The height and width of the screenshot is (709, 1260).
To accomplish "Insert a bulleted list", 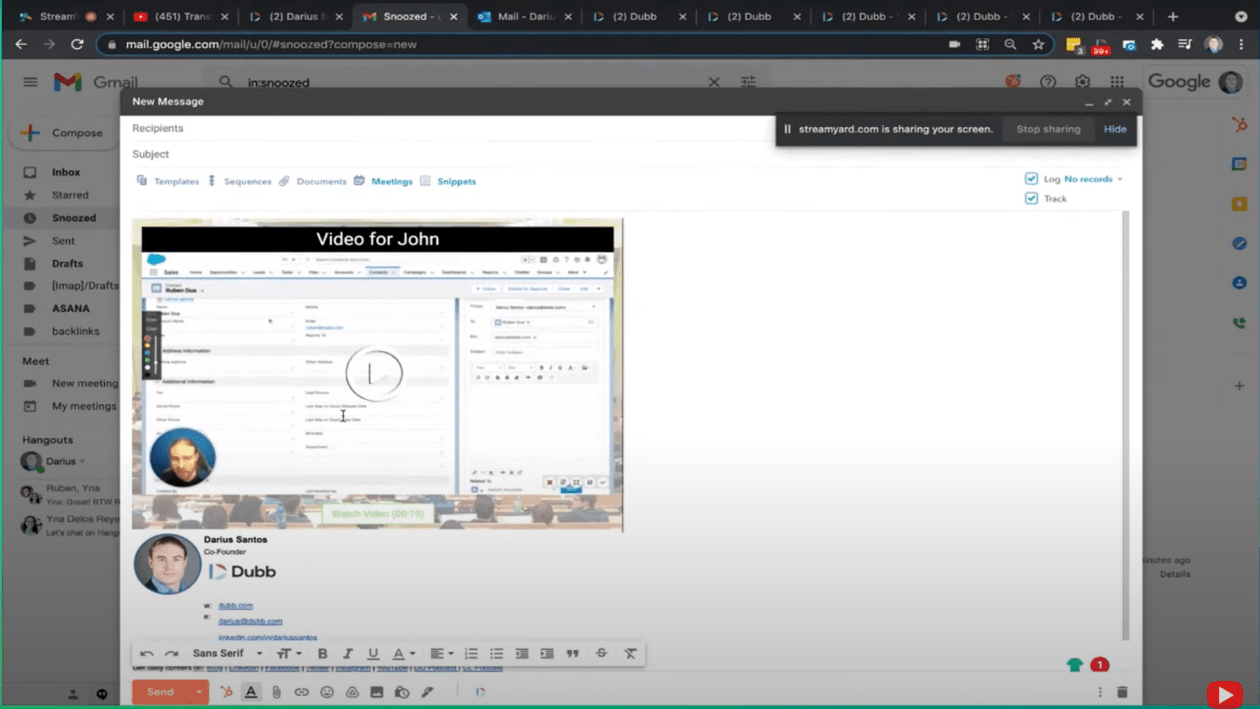I will point(496,653).
